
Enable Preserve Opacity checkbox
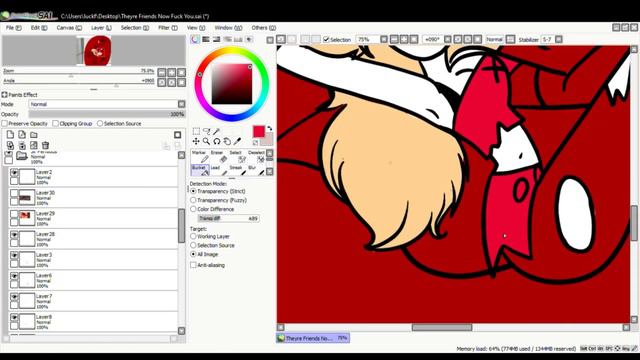click(5, 123)
